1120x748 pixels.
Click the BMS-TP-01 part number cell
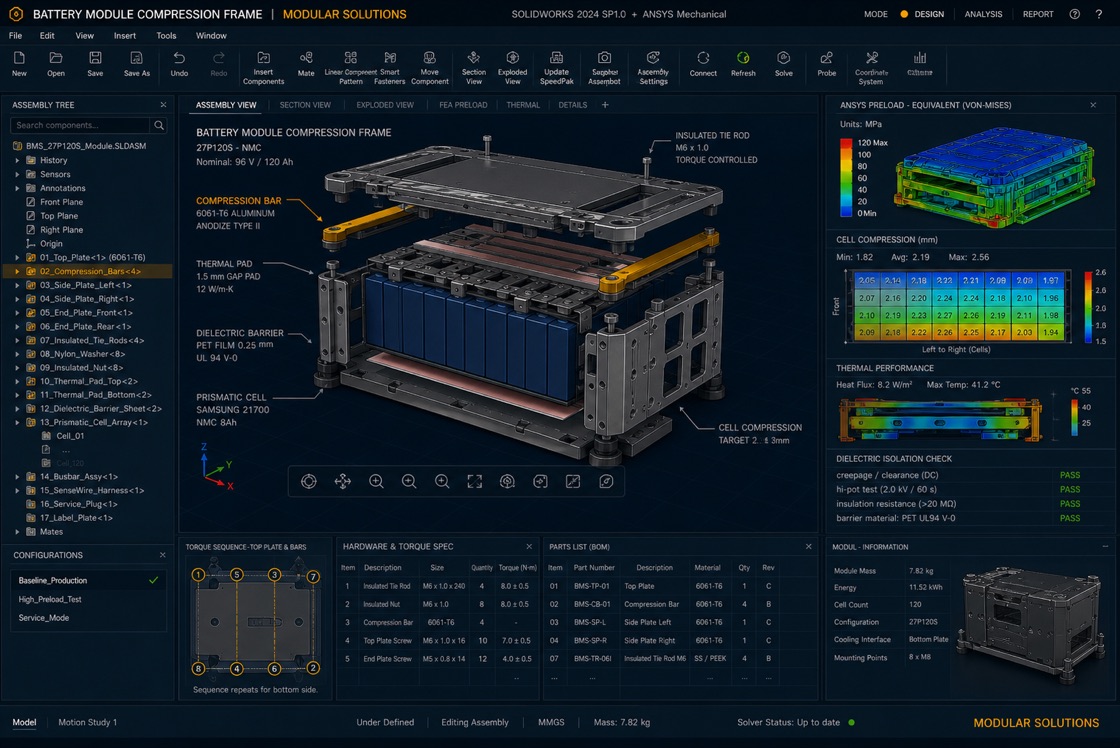click(x=591, y=586)
